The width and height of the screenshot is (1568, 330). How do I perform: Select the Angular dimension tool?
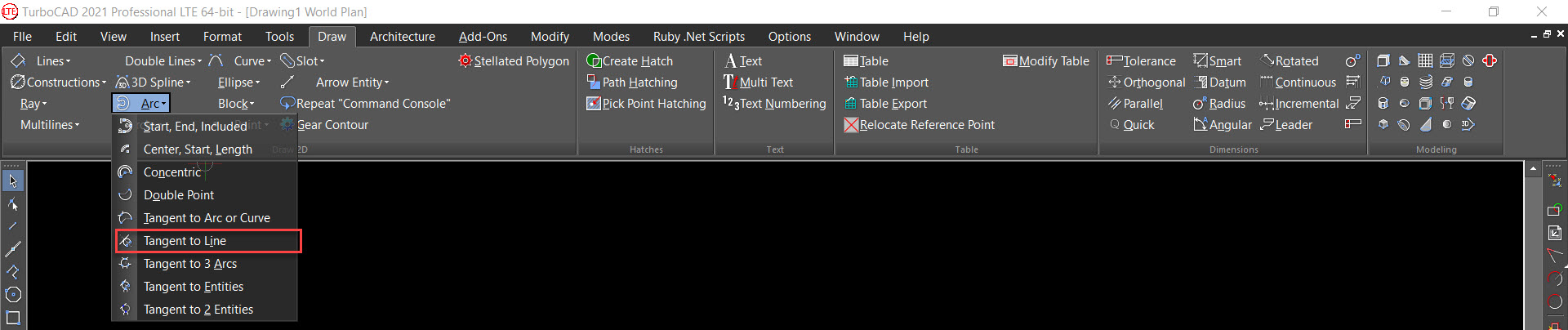pyautogui.click(x=1222, y=125)
